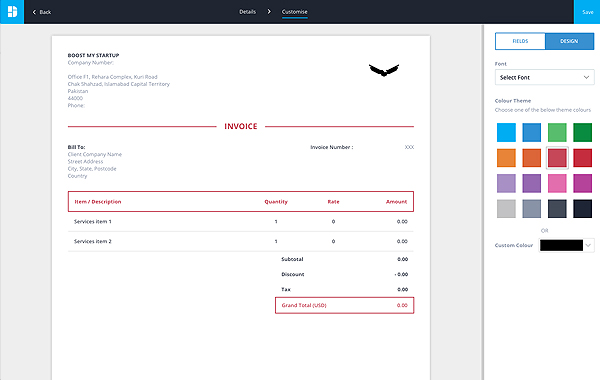Image resolution: width=600 pixels, height=380 pixels.
Task: Choose the crimson red theme colour
Action: [x=582, y=158]
